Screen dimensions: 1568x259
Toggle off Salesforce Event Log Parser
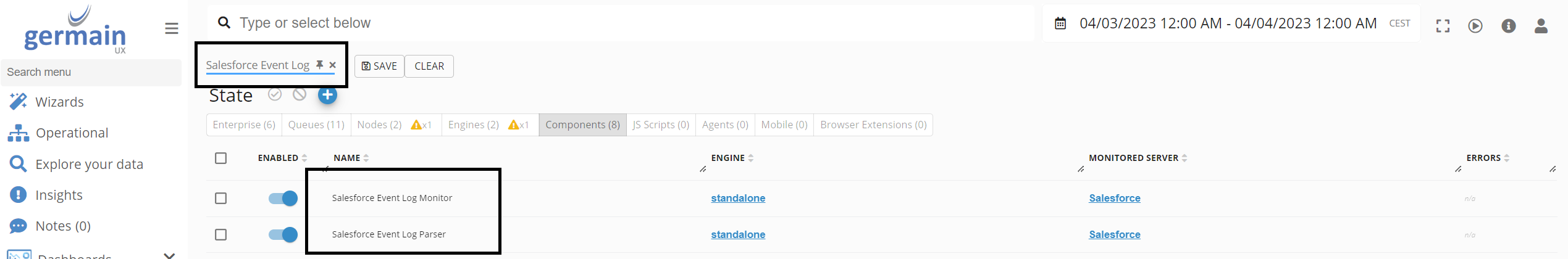pyautogui.click(x=283, y=235)
